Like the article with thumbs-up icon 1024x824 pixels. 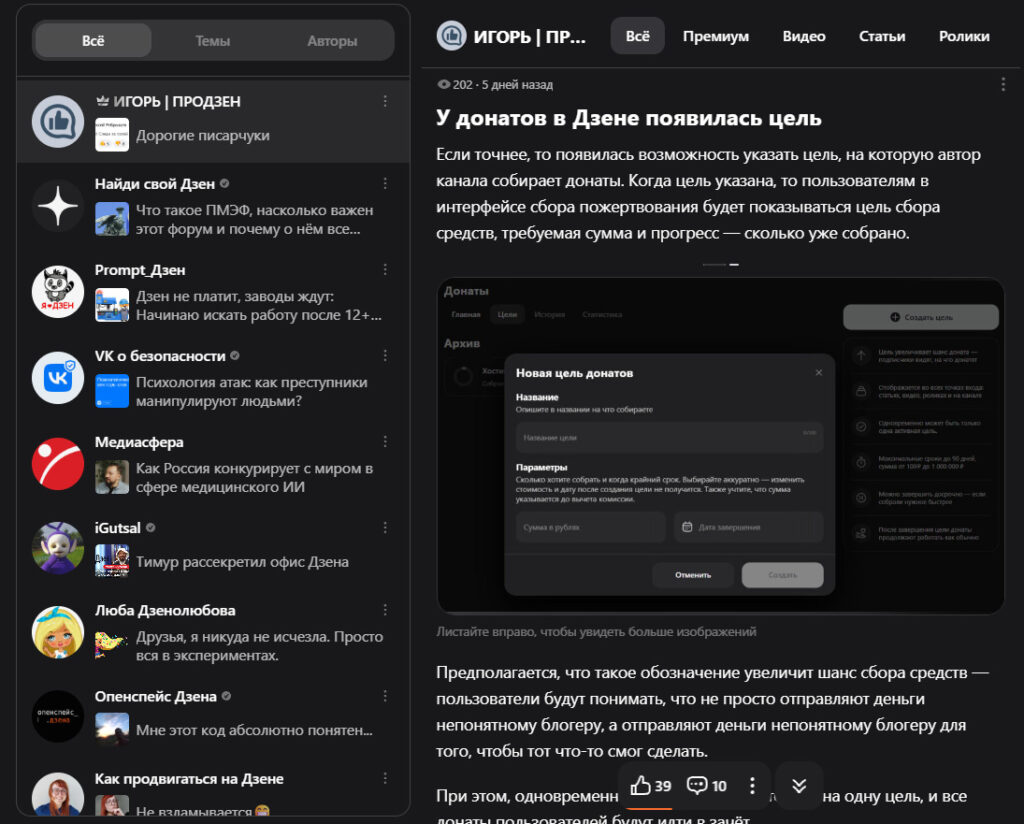641,785
